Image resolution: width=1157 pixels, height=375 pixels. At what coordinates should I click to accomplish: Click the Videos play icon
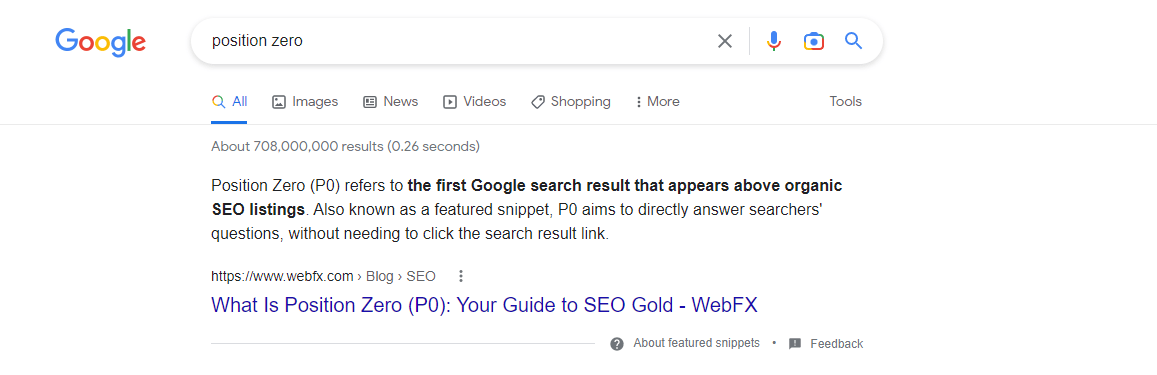(449, 102)
